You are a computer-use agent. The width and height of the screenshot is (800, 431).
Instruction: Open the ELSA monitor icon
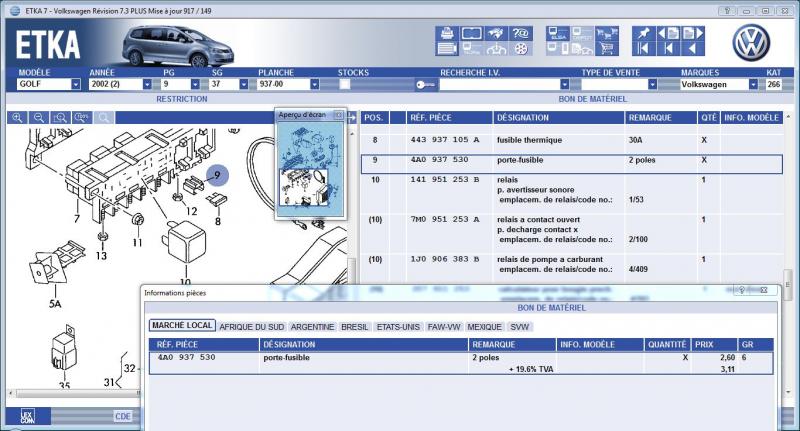pyautogui.click(x=558, y=34)
